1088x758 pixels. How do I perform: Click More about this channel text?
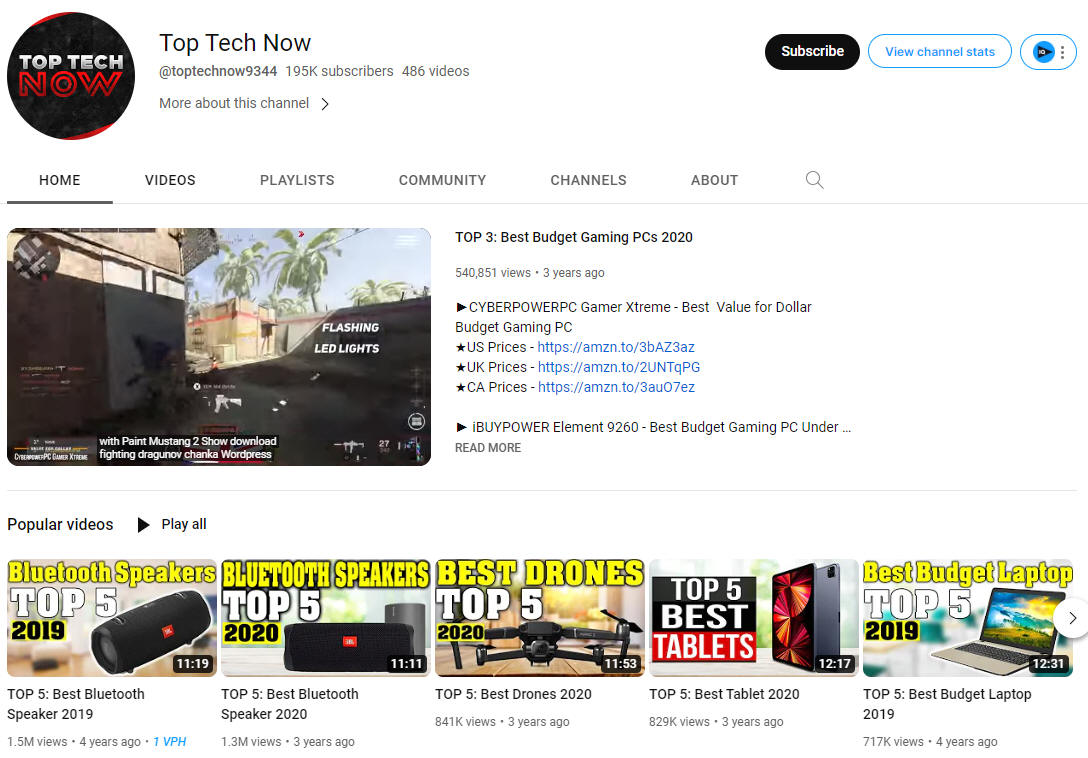coord(234,103)
